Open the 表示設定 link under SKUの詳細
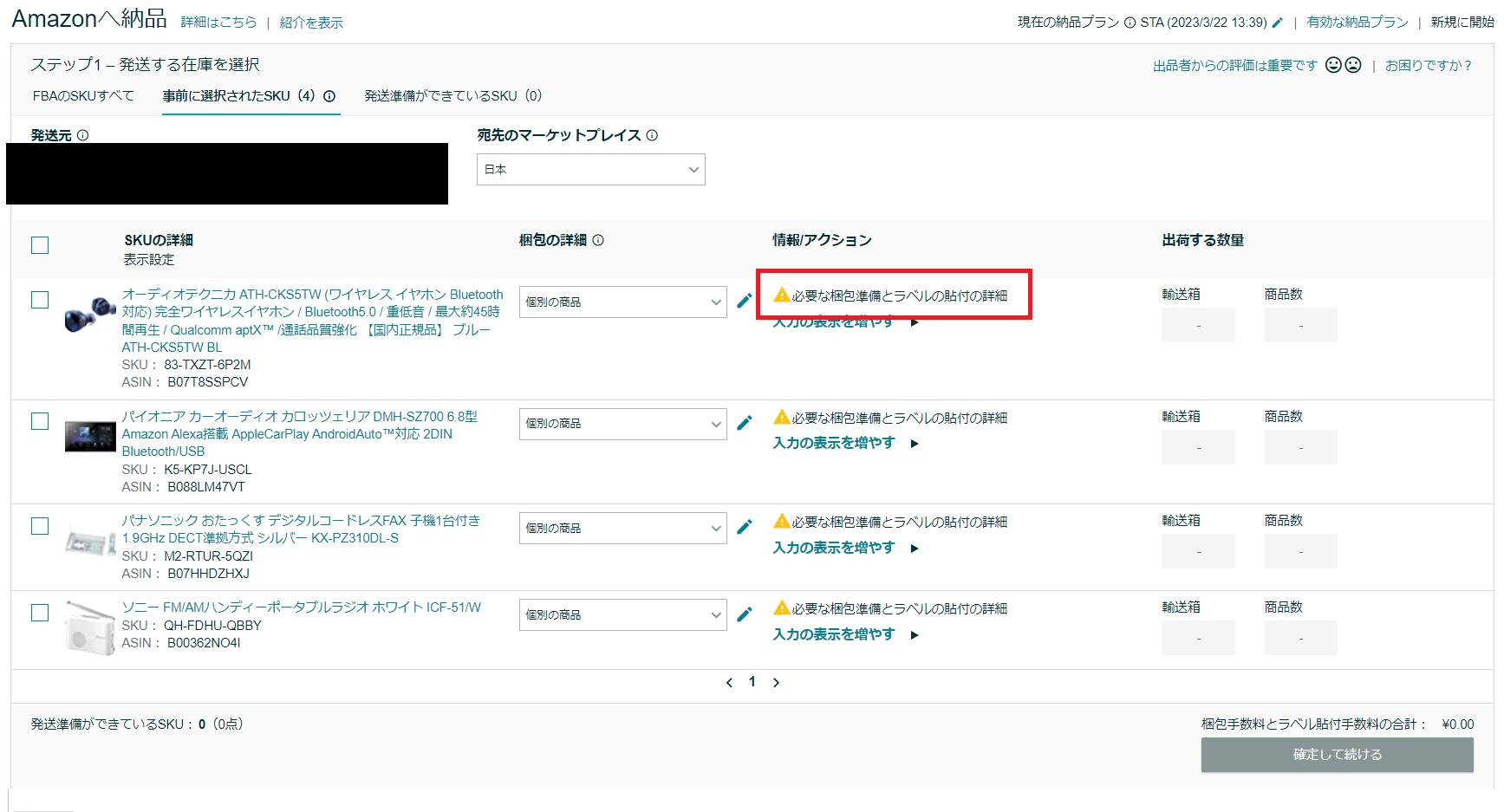 coord(148,260)
